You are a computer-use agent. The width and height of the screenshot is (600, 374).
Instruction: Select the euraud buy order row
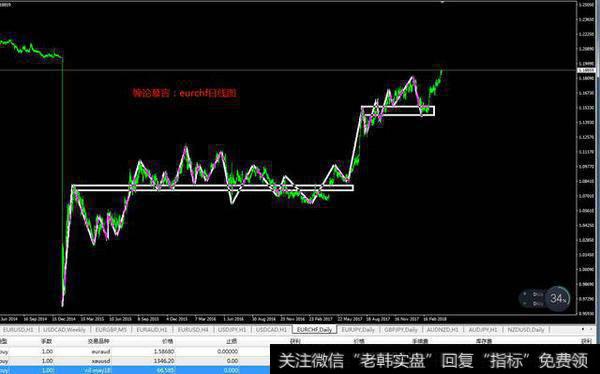tap(135, 351)
